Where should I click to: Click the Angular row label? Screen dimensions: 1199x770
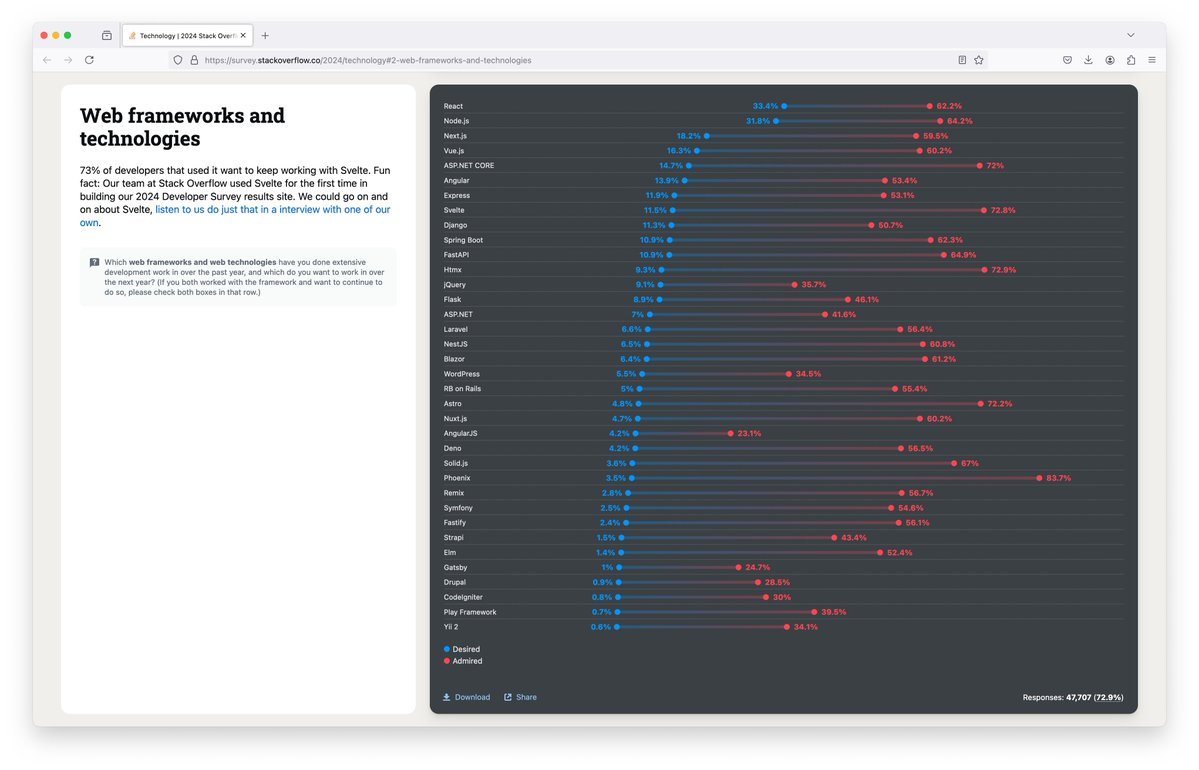457,180
